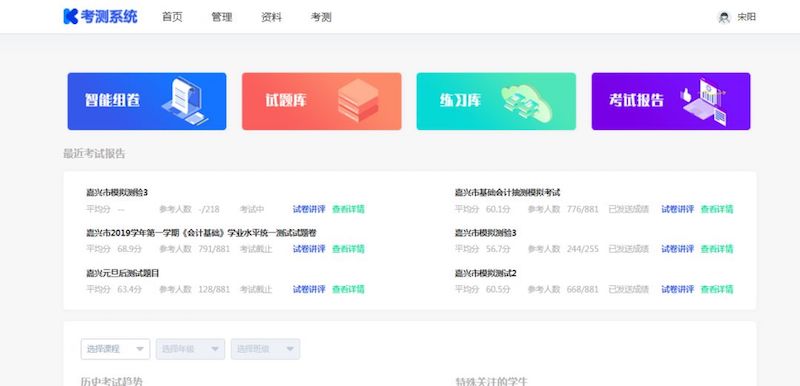Open 嘉兴市模拟测验3 exam with 244/255 participants
This screenshot has width=800, height=386.
point(486,233)
